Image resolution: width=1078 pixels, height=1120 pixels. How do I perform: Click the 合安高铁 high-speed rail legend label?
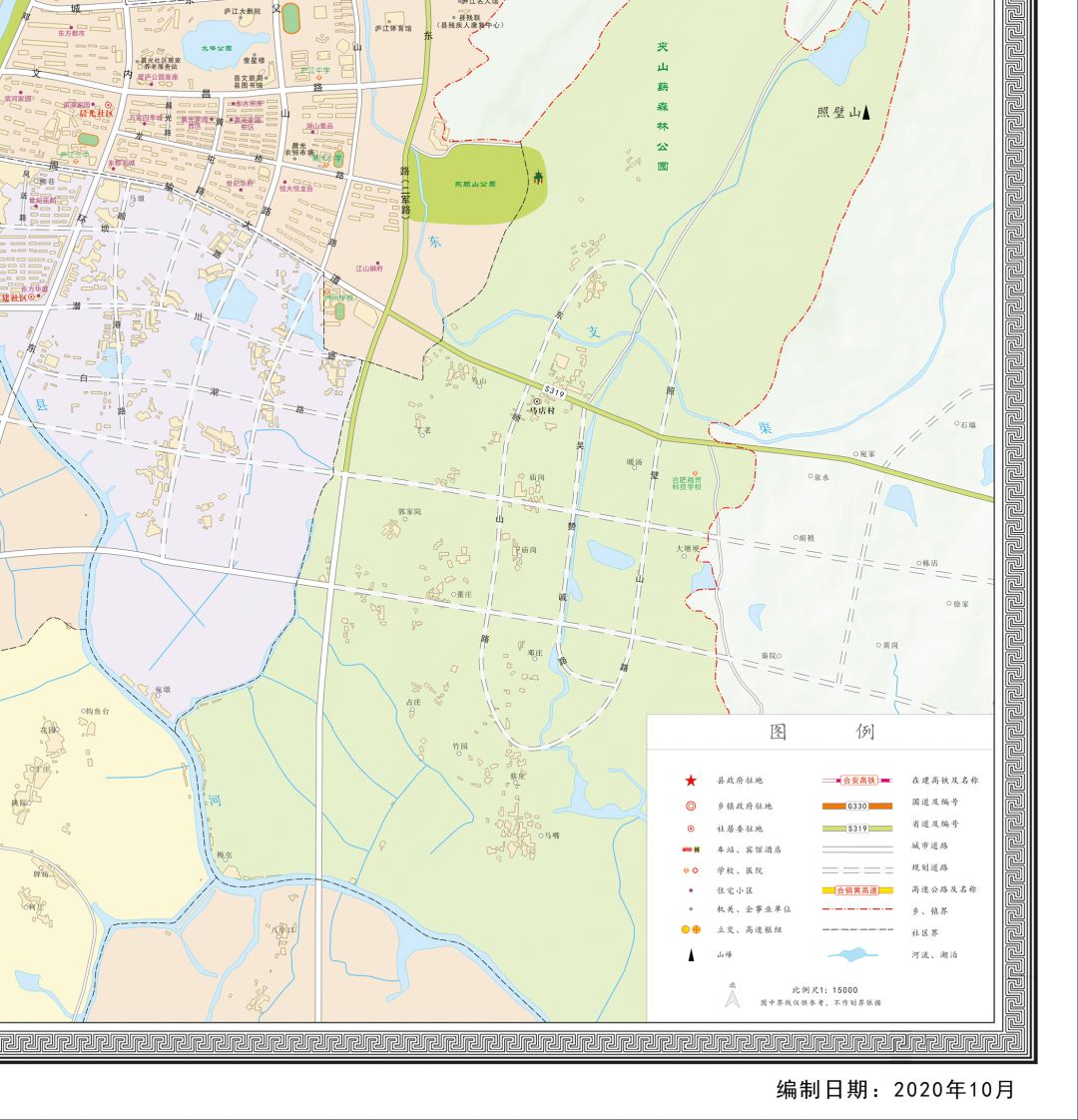(858, 780)
